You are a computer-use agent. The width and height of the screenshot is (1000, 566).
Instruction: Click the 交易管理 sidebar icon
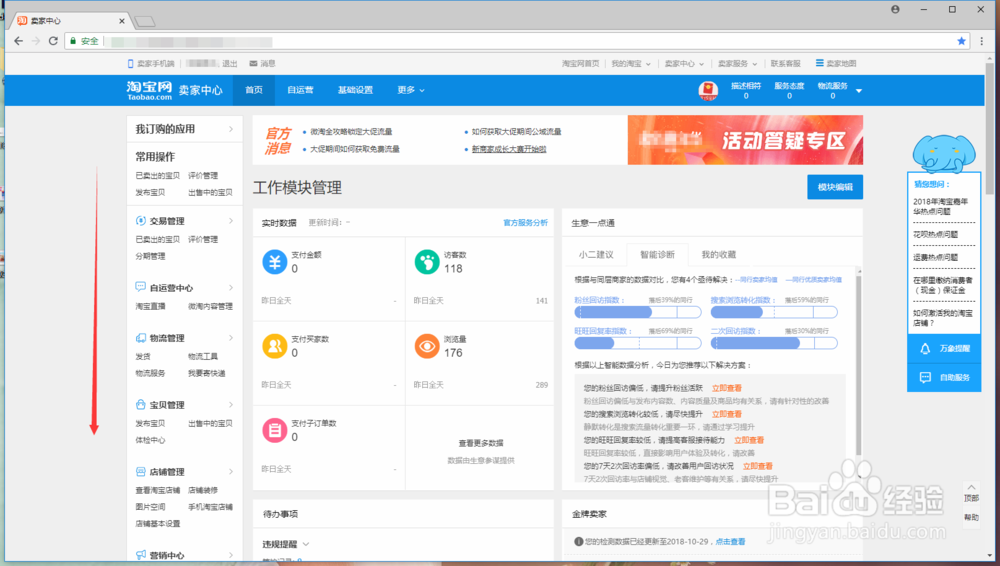[x=140, y=221]
